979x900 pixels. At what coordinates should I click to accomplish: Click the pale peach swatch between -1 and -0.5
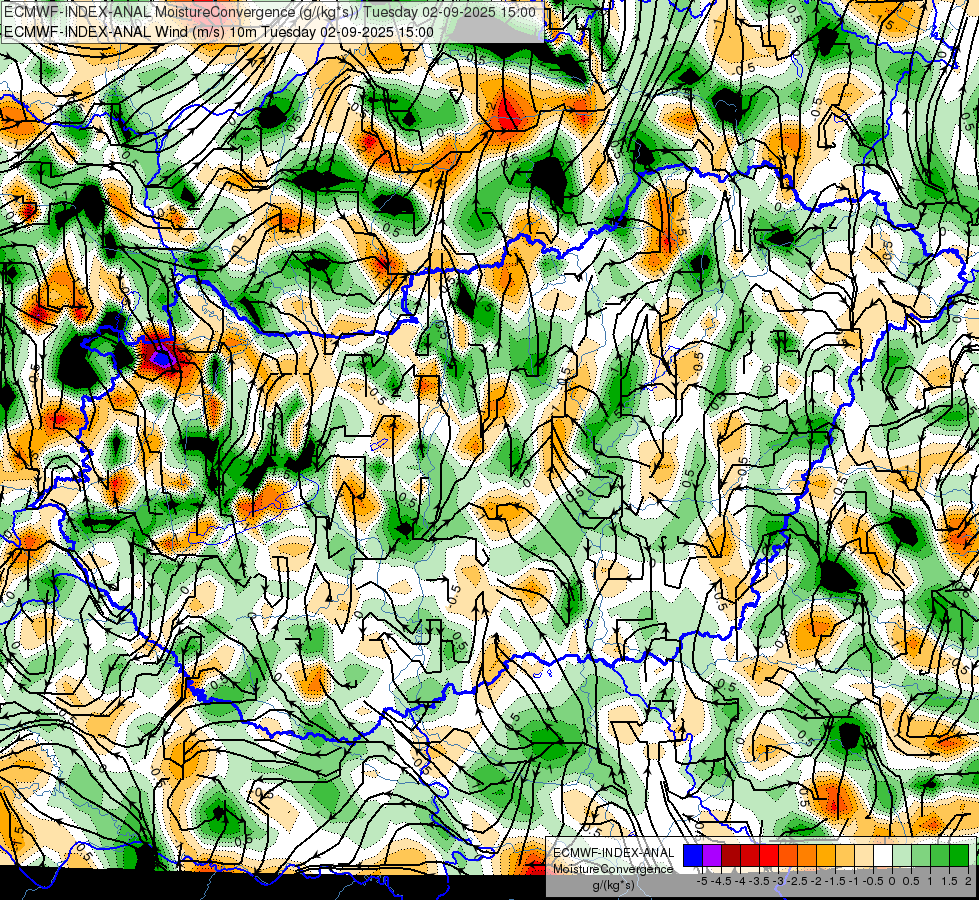point(864,856)
